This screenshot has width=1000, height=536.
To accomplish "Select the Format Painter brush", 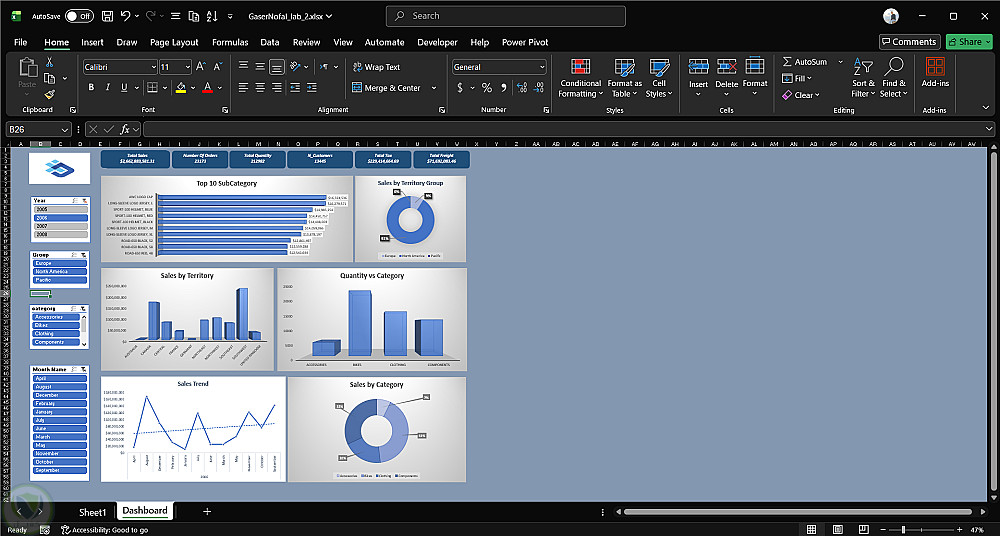I will 49,94.
